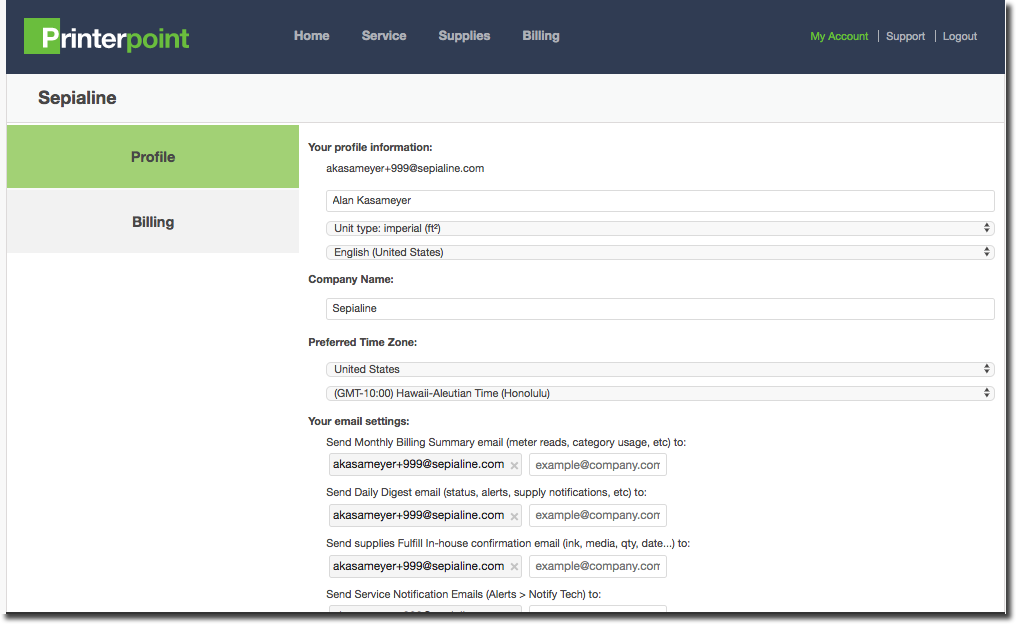Open the Supplies menu

pyautogui.click(x=465, y=36)
